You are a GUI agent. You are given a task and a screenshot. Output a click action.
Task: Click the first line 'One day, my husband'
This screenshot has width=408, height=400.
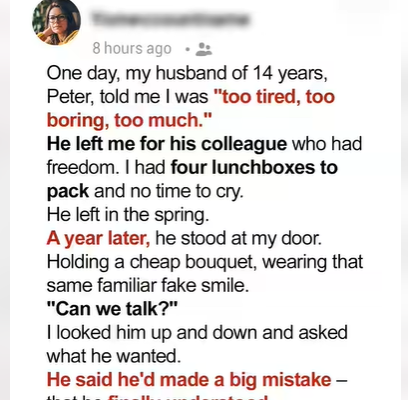point(139,73)
